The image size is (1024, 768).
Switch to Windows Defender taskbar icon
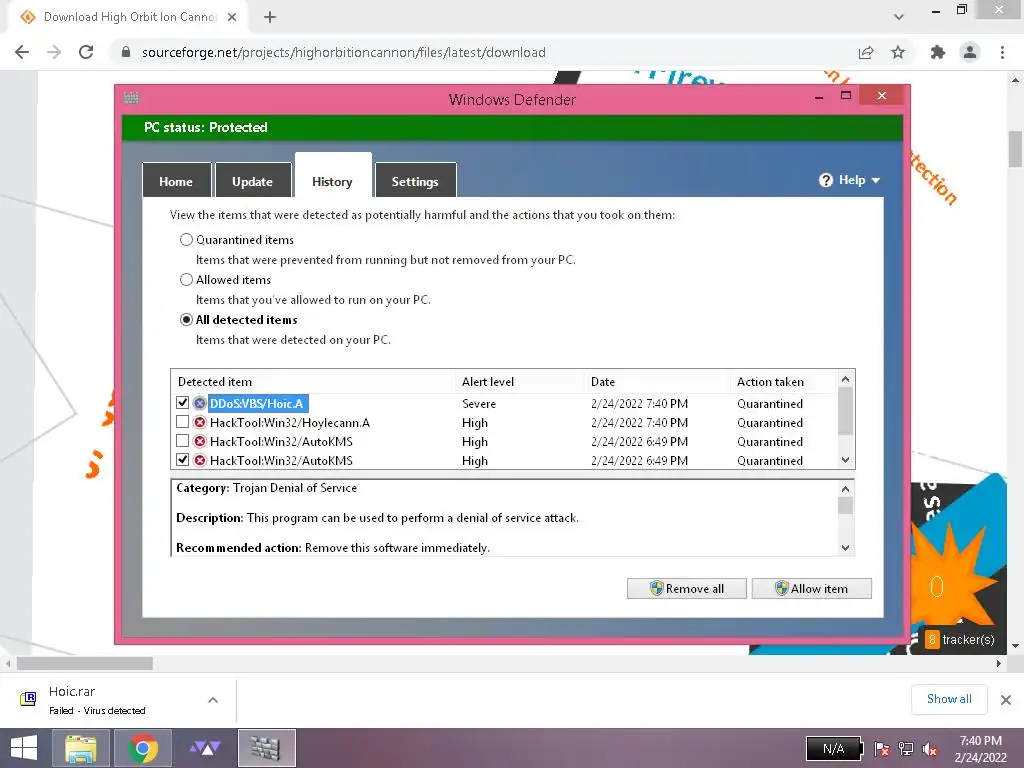point(266,748)
